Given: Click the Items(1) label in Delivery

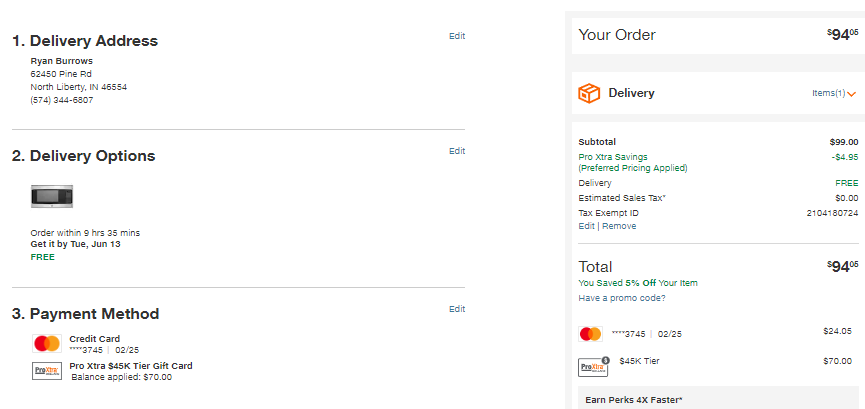Looking at the screenshot, I should pyautogui.click(x=828, y=93).
